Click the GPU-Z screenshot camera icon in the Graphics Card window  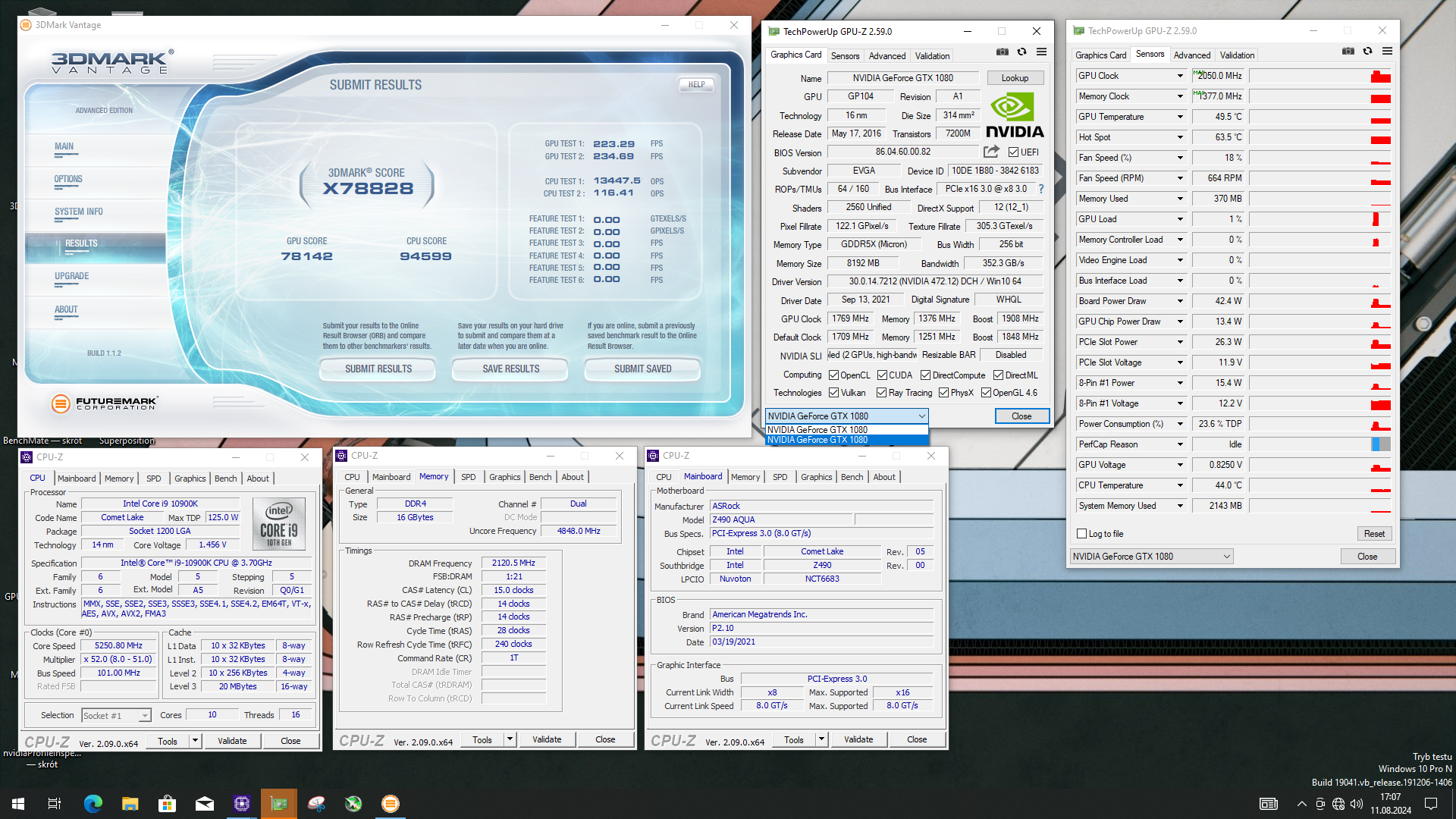(x=1002, y=52)
